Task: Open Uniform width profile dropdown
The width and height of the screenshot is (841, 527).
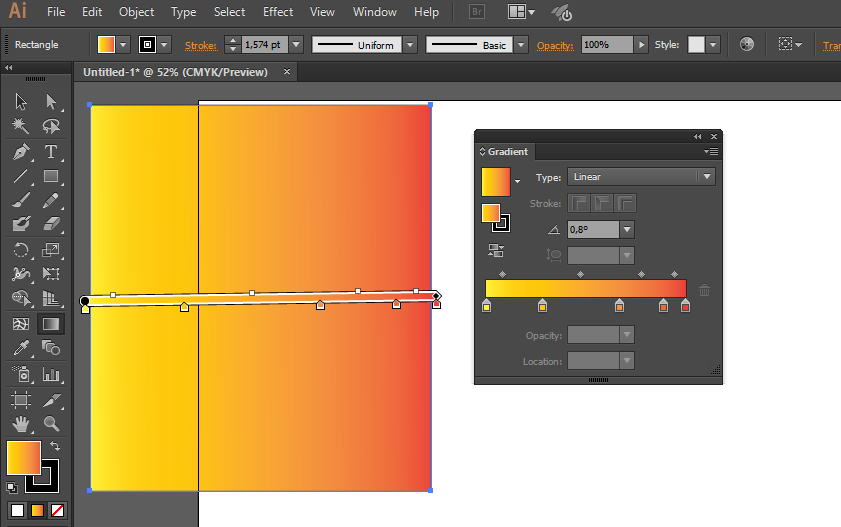Action: click(410, 44)
